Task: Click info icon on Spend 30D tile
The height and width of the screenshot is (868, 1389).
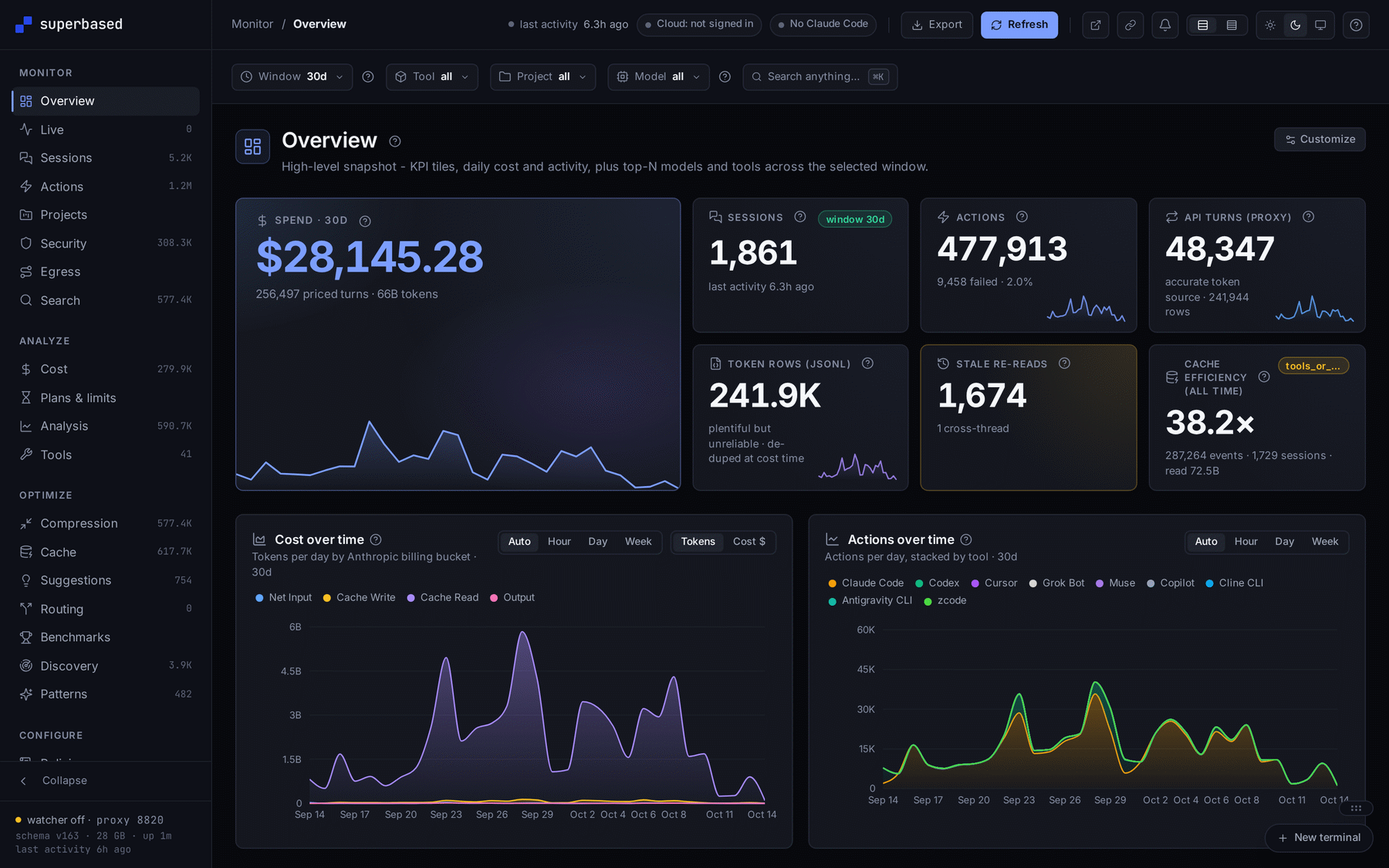Action: click(365, 221)
